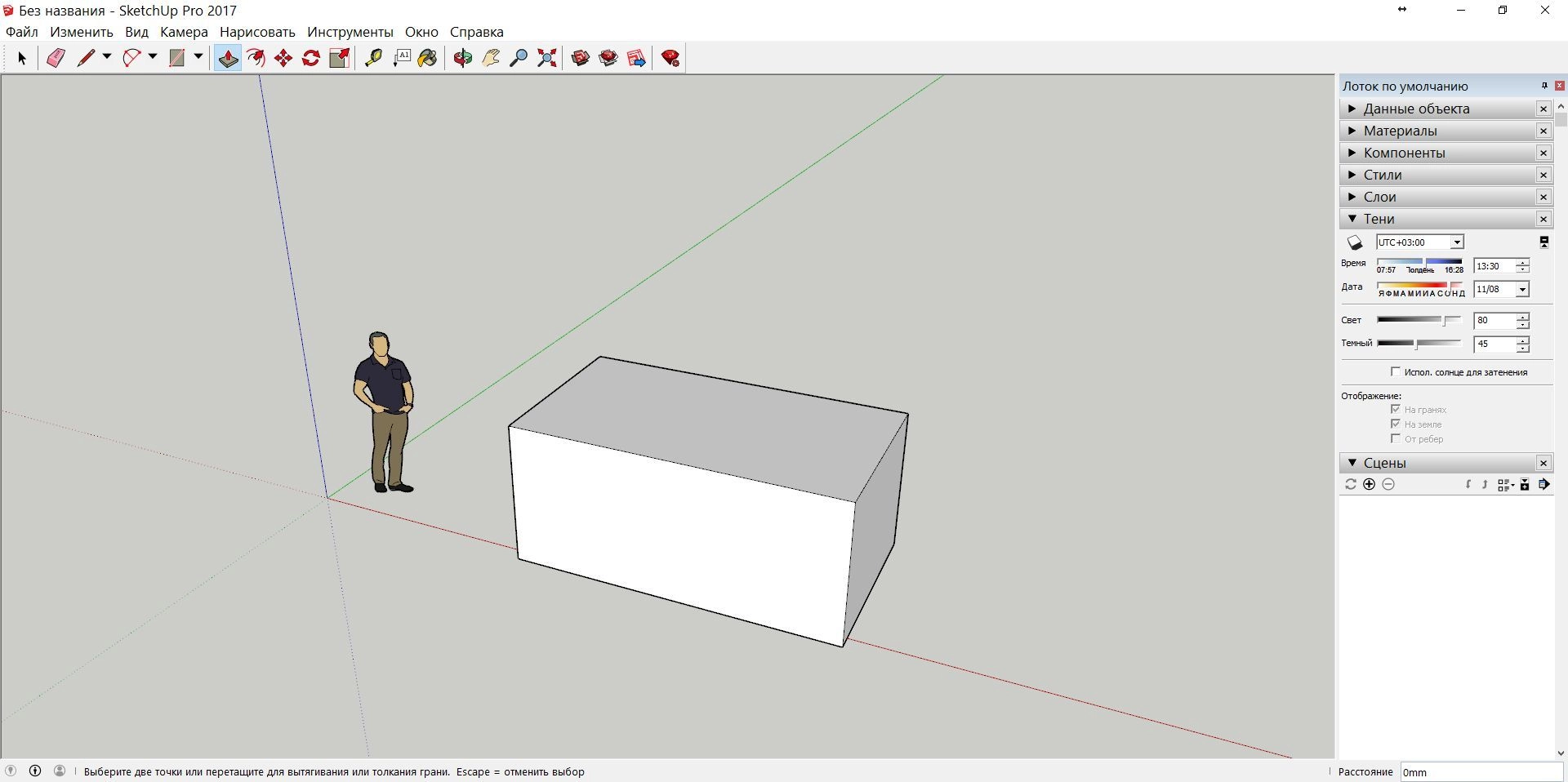
Task: Click the Дата month slider
Action: (x=1420, y=286)
